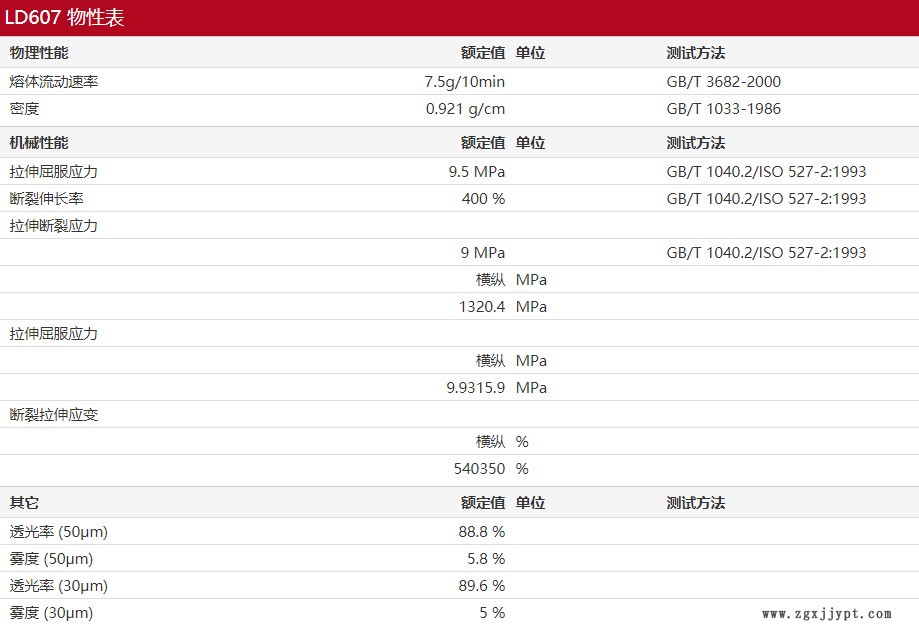Click the 密度 row label

coord(25,109)
